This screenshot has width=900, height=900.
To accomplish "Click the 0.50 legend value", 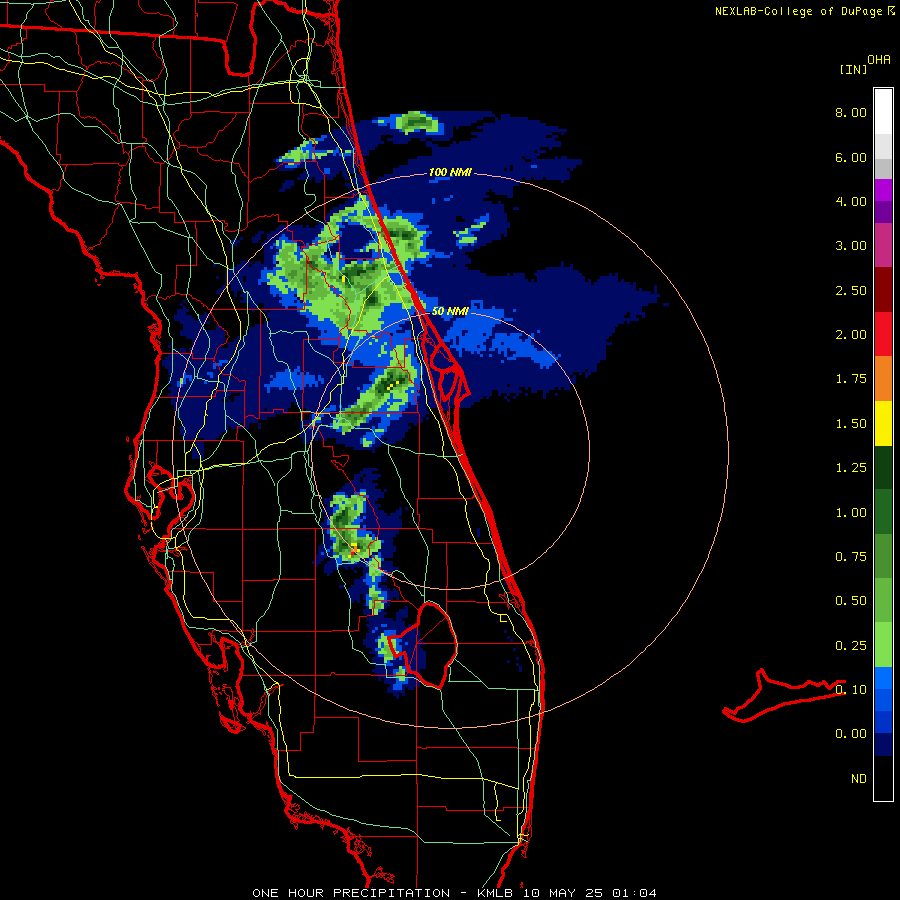I will (x=851, y=601).
